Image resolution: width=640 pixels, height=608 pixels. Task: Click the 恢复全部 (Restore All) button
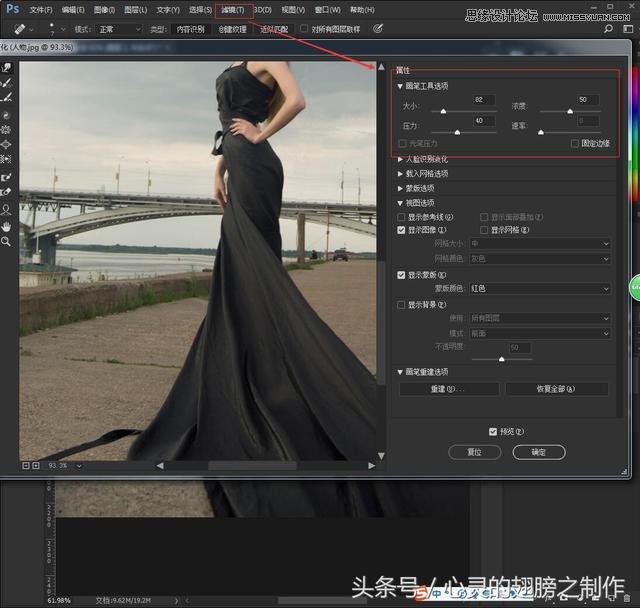click(x=556, y=389)
